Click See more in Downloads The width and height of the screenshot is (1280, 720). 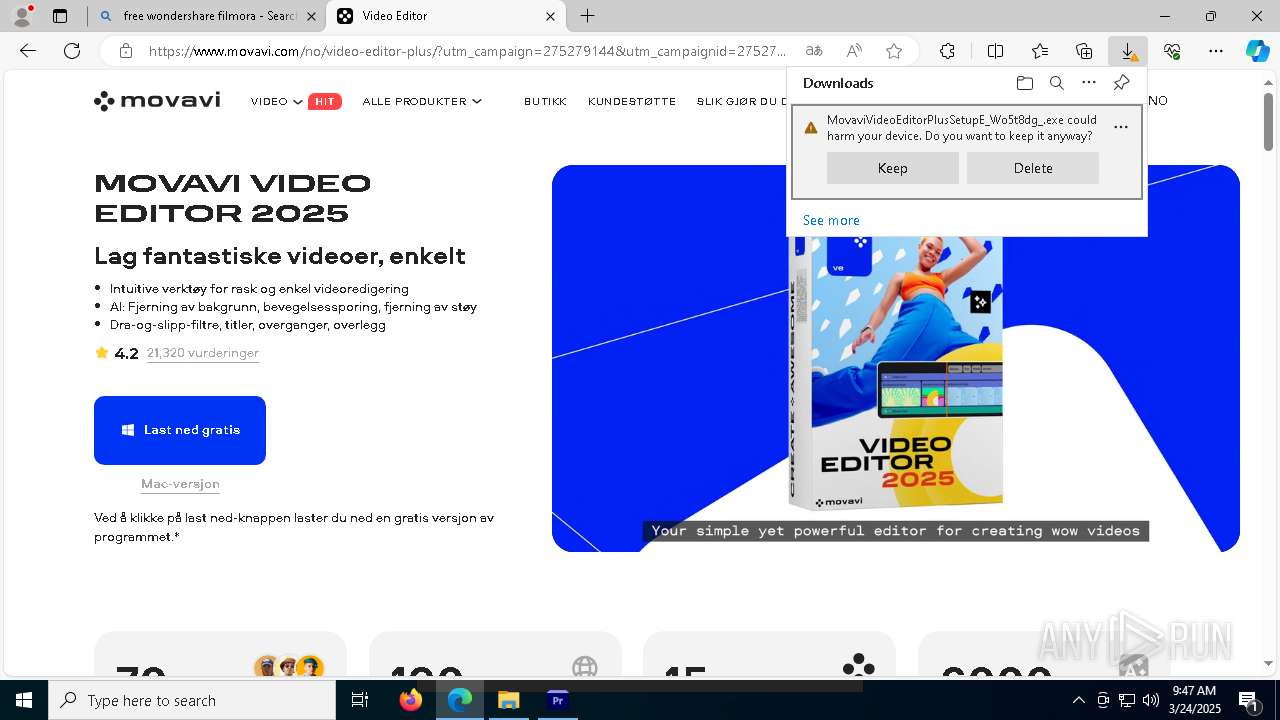pyautogui.click(x=831, y=220)
